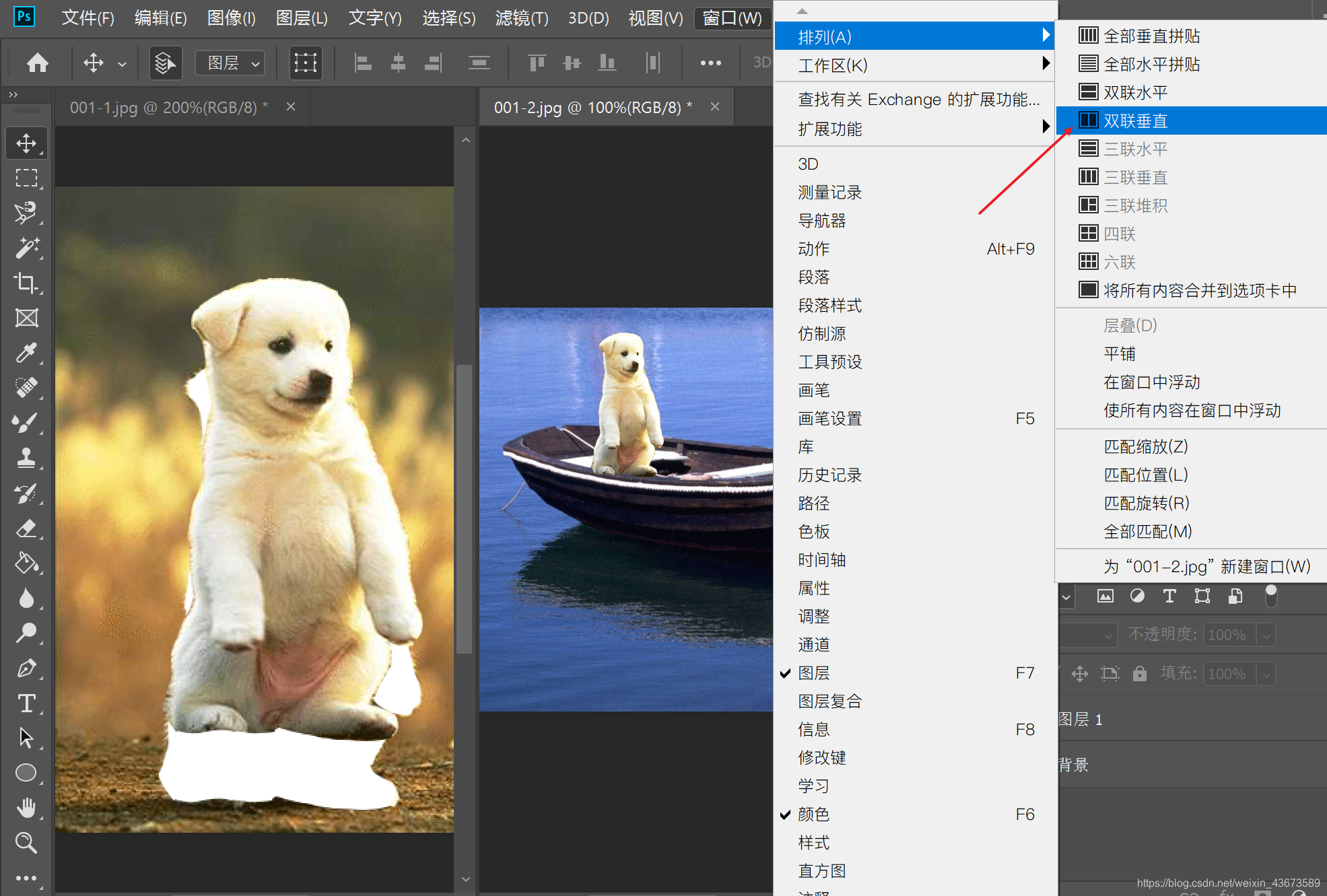Switch to 001-1.jpg document tab

pyautogui.click(x=168, y=107)
